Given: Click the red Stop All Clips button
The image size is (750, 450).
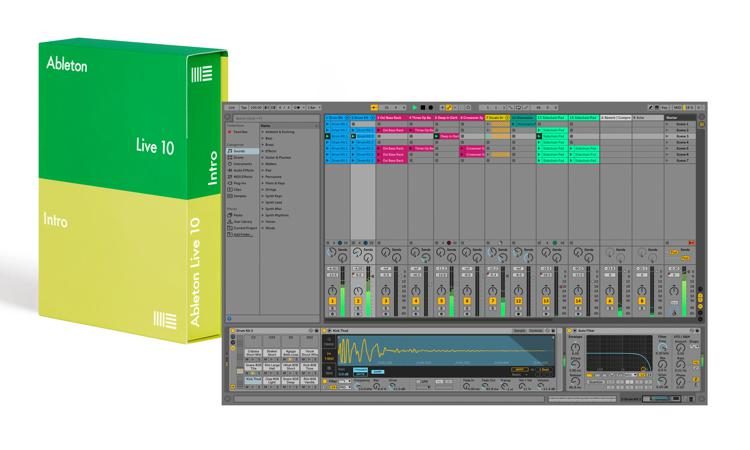Looking at the screenshot, I should (691, 243).
